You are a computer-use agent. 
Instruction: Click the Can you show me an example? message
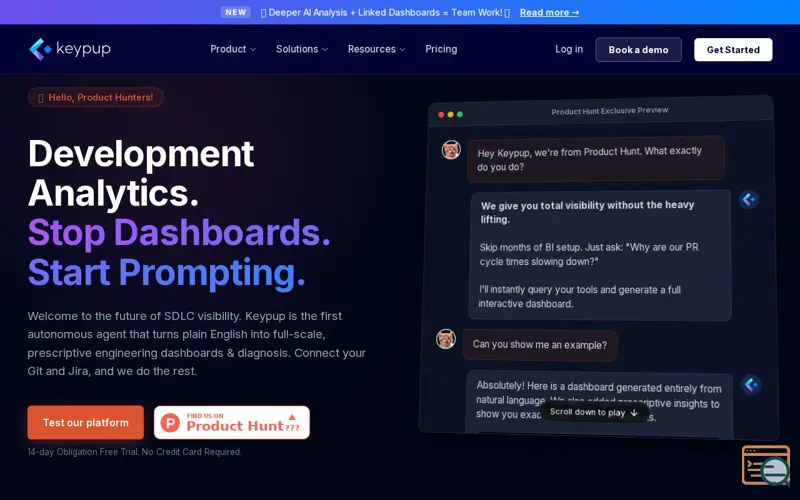point(540,345)
